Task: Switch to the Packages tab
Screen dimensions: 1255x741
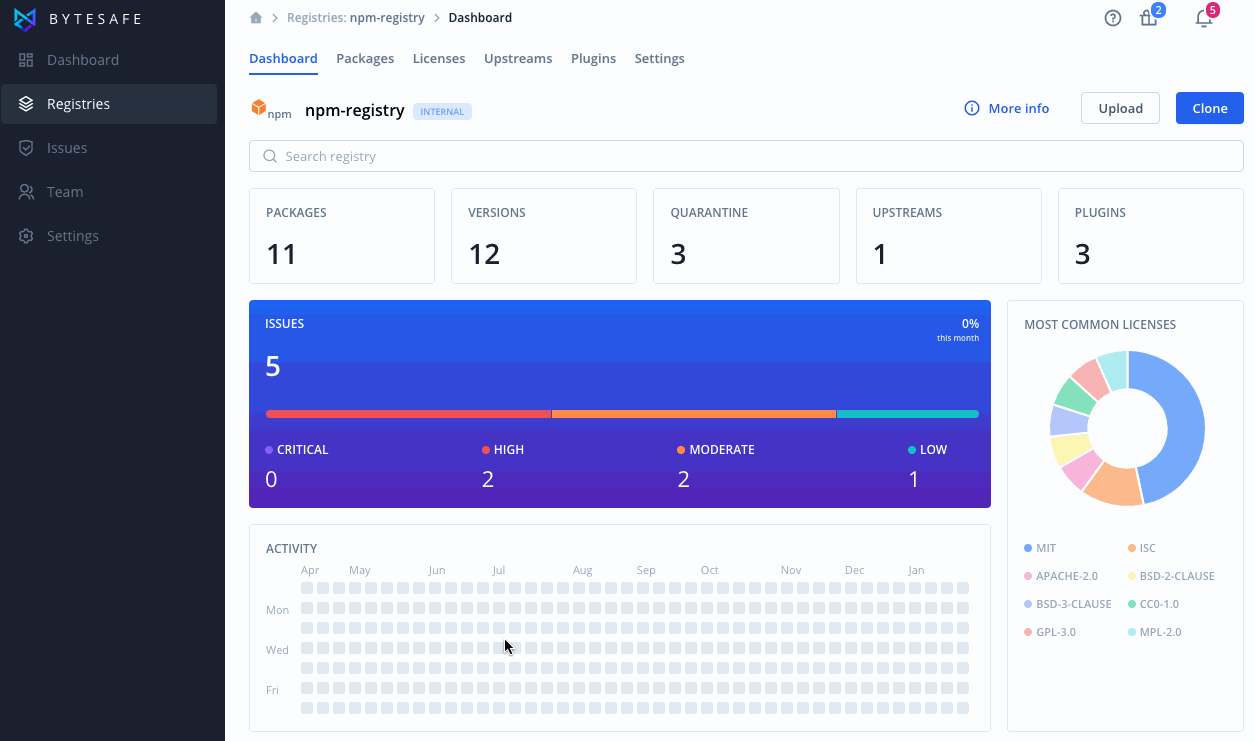Action: [365, 59]
